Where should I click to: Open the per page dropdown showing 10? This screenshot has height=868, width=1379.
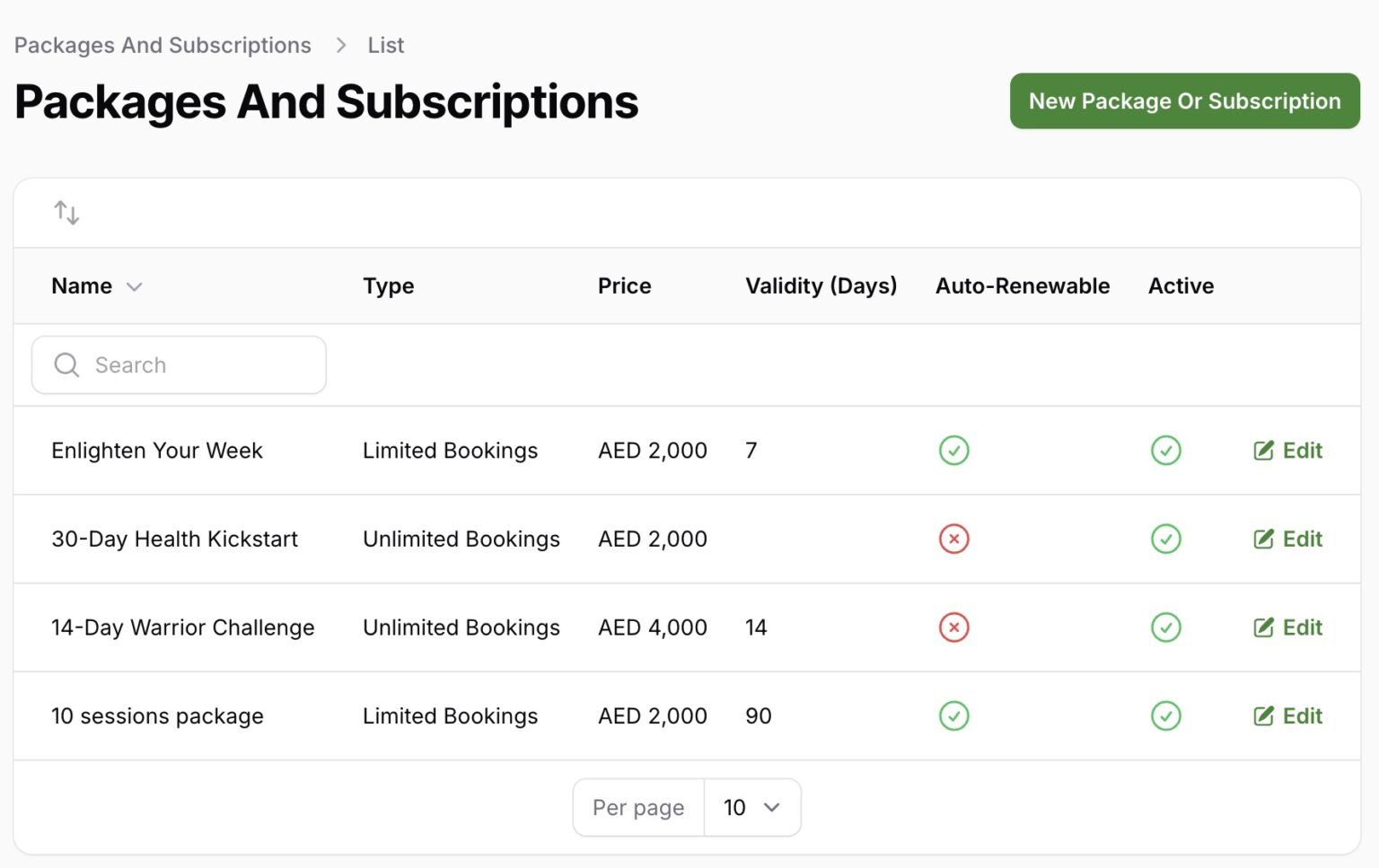(752, 807)
